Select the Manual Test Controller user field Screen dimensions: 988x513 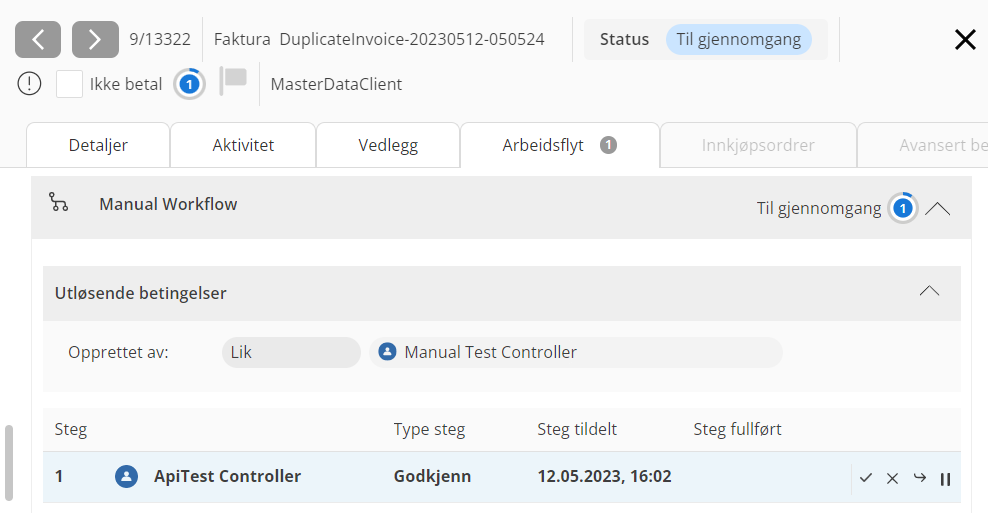point(576,352)
